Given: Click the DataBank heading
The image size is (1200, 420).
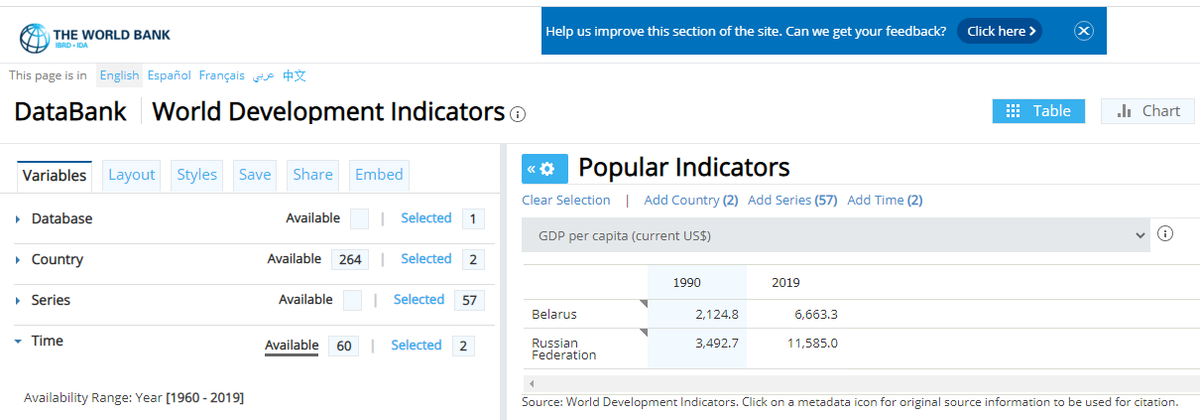Looking at the screenshot, I should (x=71, y=112).
